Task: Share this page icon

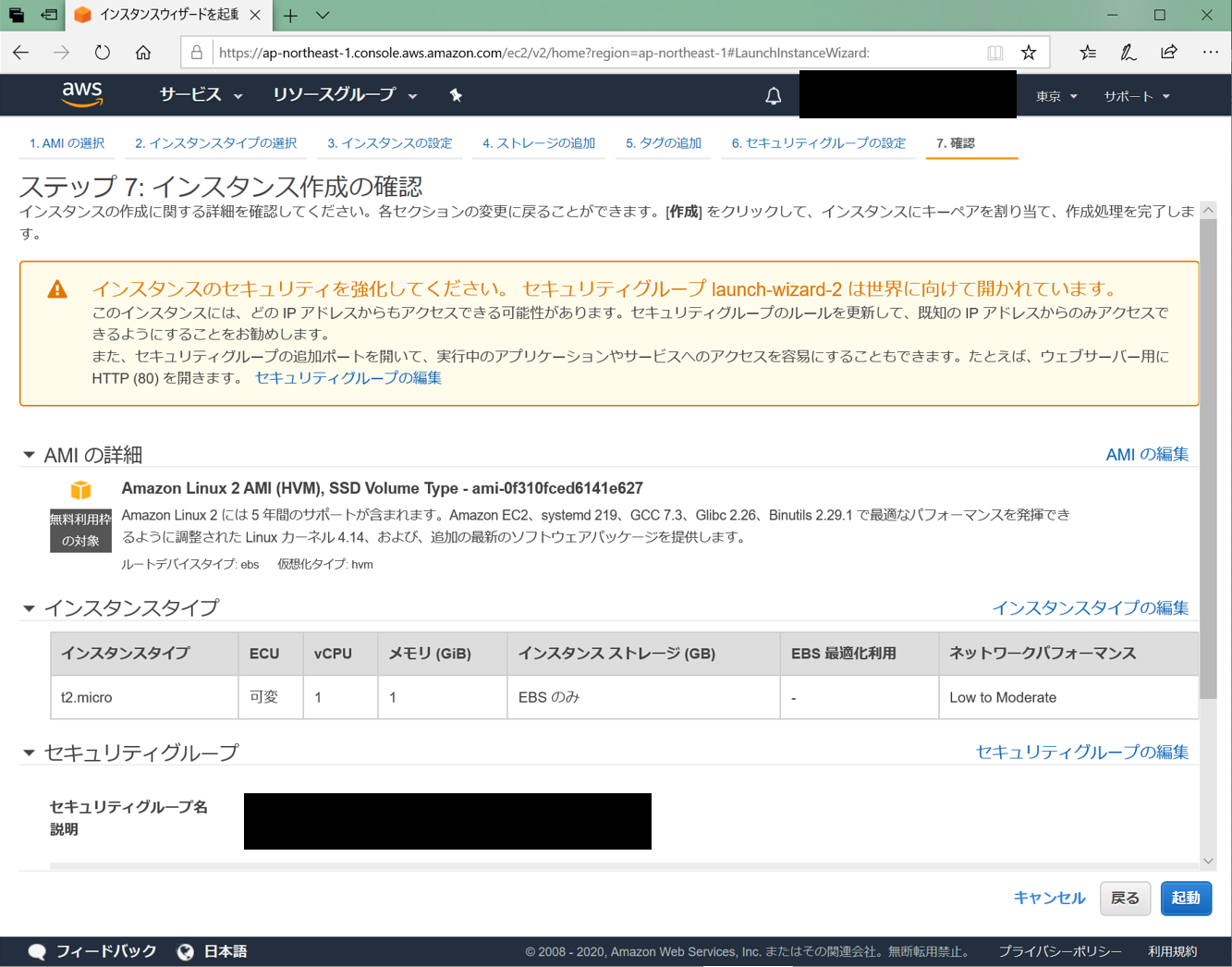Action: [1169, 53]
